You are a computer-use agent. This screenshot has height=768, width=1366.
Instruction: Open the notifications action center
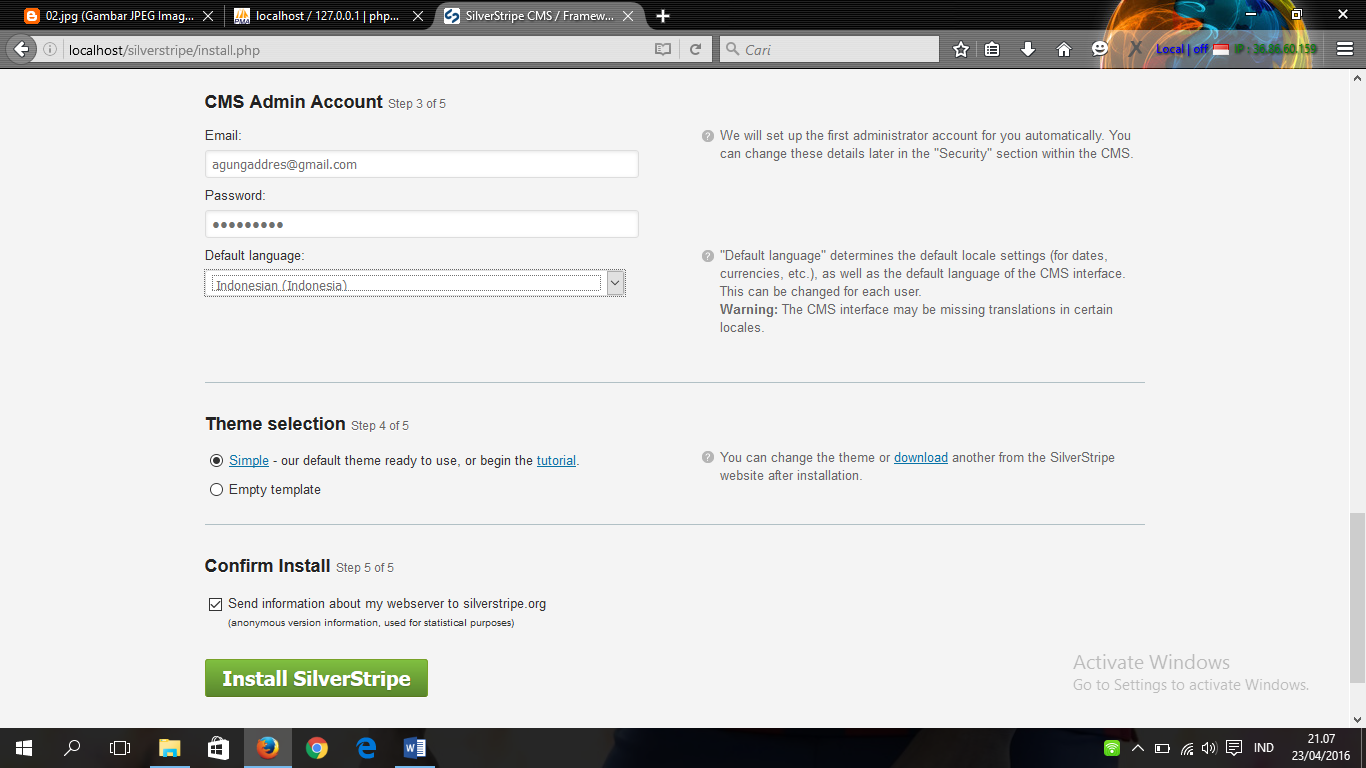(1234, 748)
